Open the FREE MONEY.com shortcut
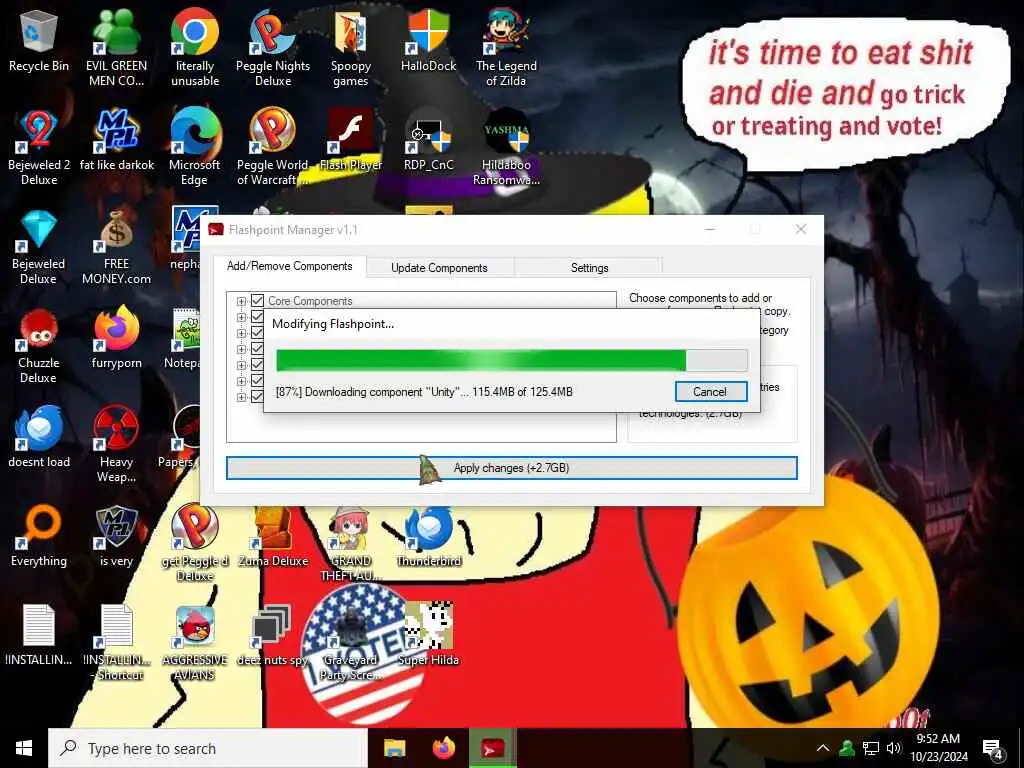 (x=116, y=248)
